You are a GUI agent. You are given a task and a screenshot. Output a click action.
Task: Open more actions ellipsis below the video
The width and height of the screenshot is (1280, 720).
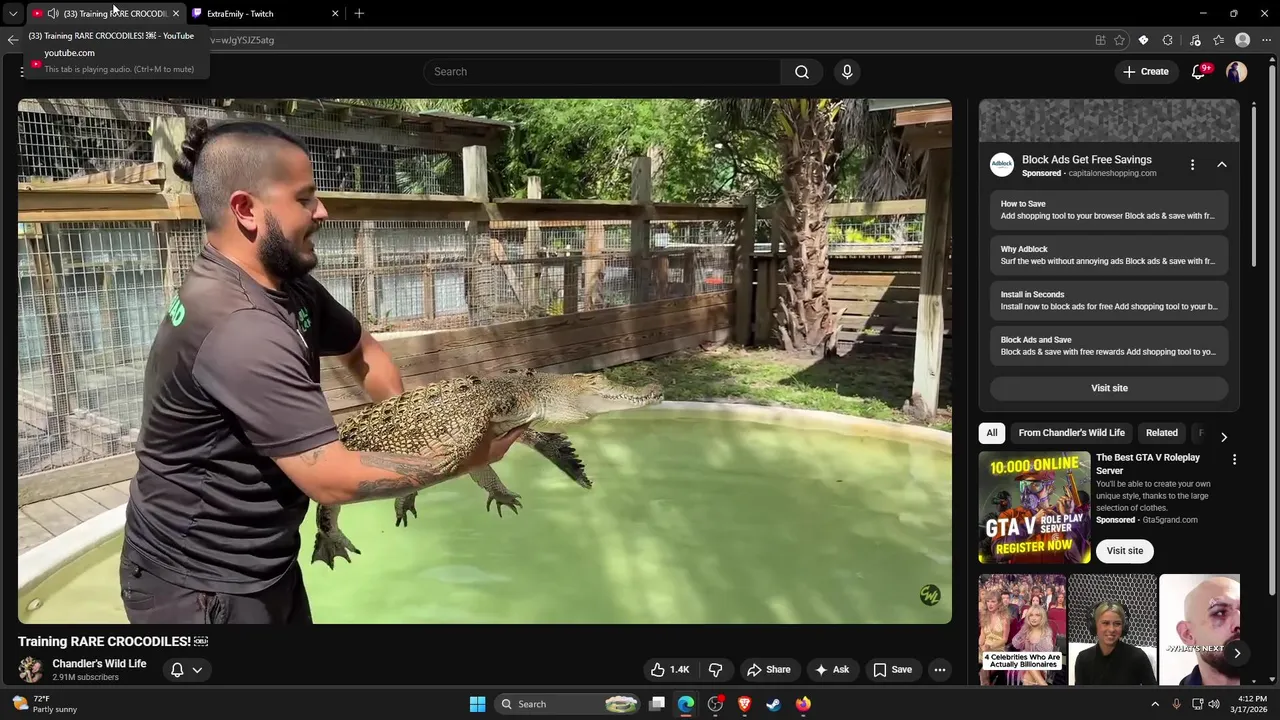tap(939, 670)
